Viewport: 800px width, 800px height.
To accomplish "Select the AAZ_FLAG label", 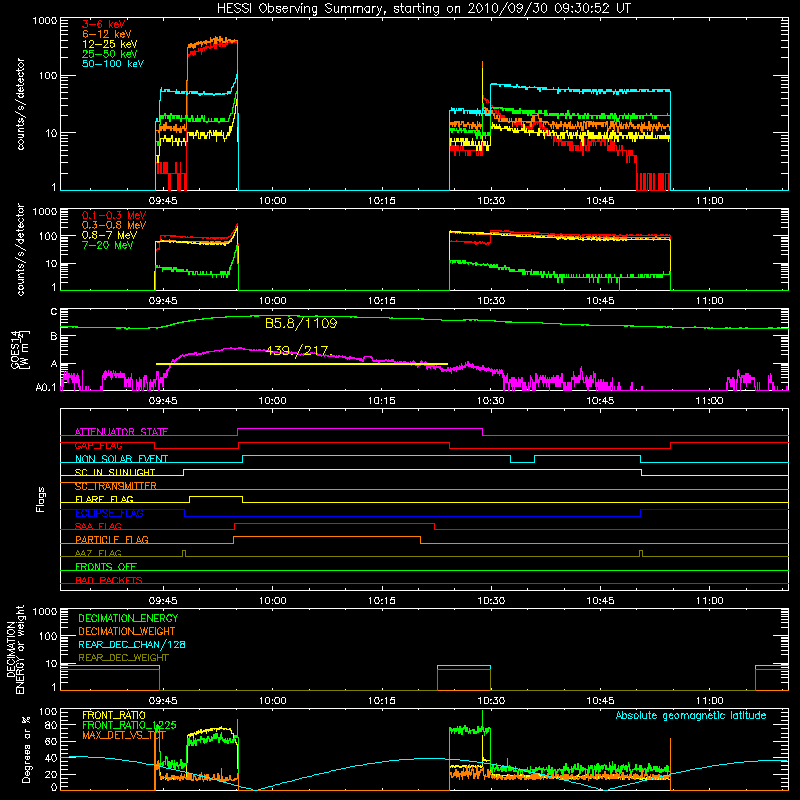I will coord(98,553).
